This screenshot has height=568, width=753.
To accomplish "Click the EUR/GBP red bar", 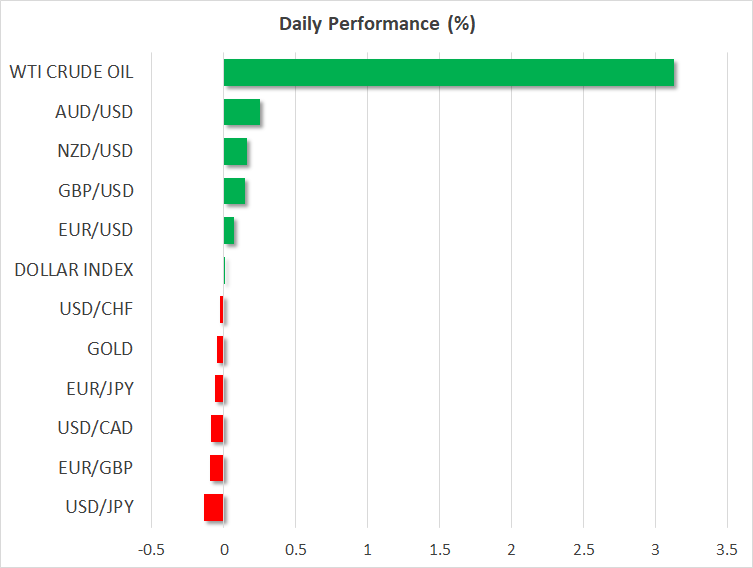I will [216, 468].
